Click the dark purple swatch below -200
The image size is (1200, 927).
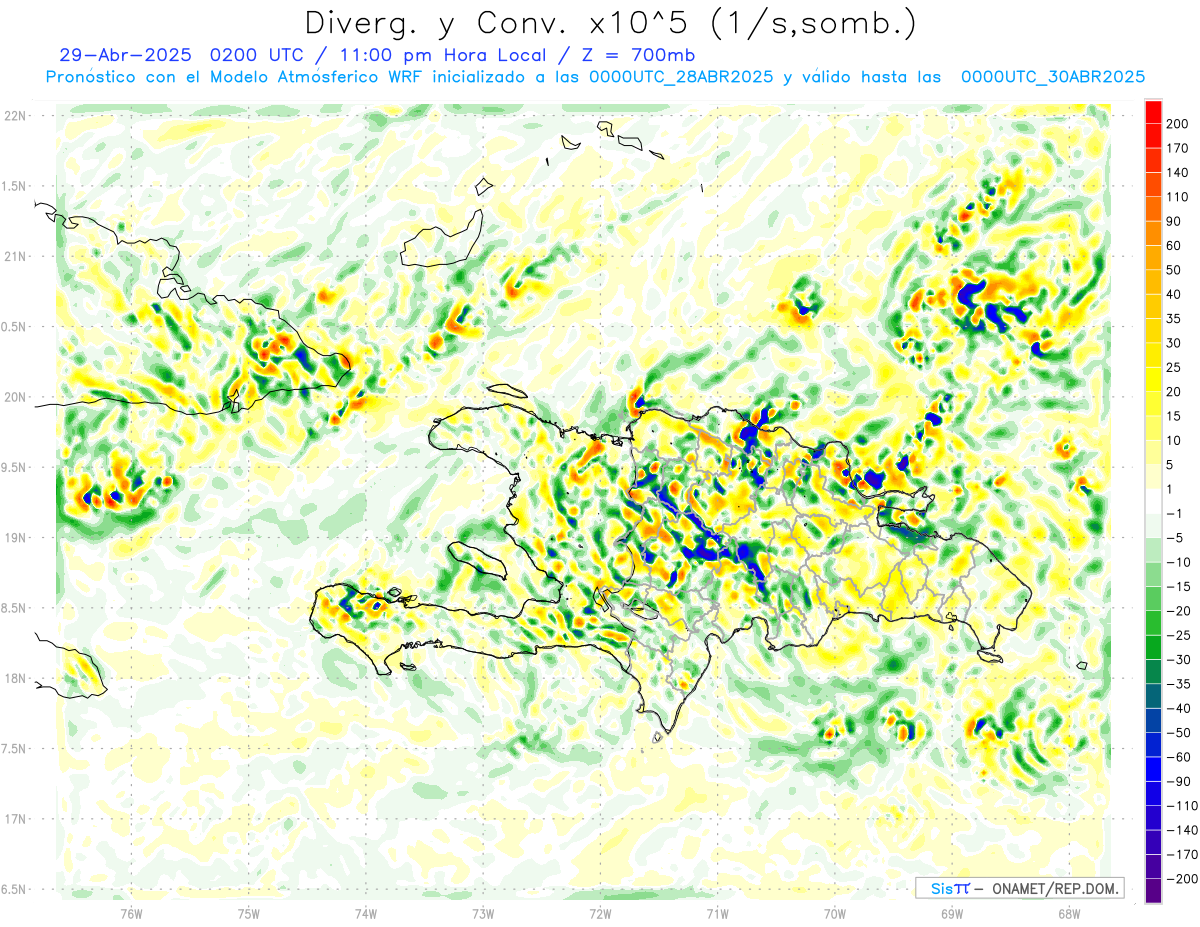point(1153,891)
